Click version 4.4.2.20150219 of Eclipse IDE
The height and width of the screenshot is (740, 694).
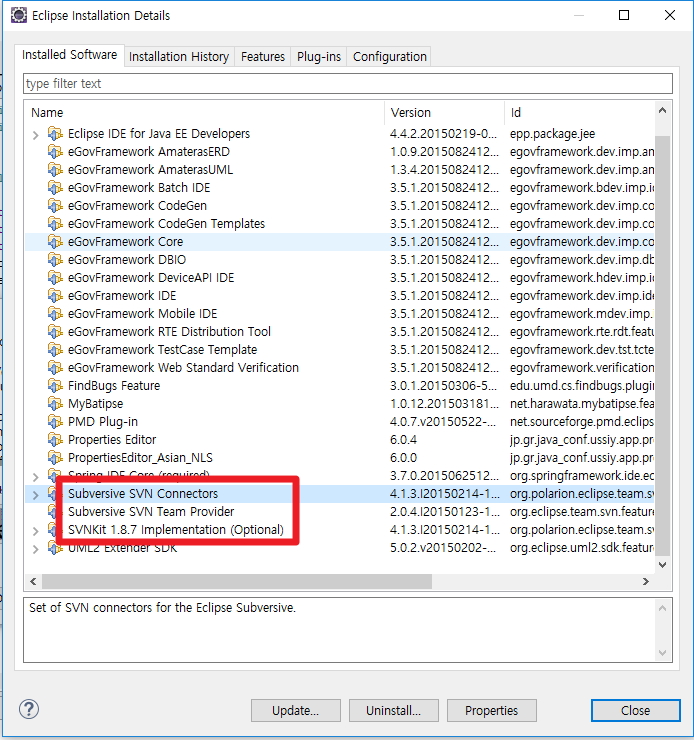click(x=443, y=134)
